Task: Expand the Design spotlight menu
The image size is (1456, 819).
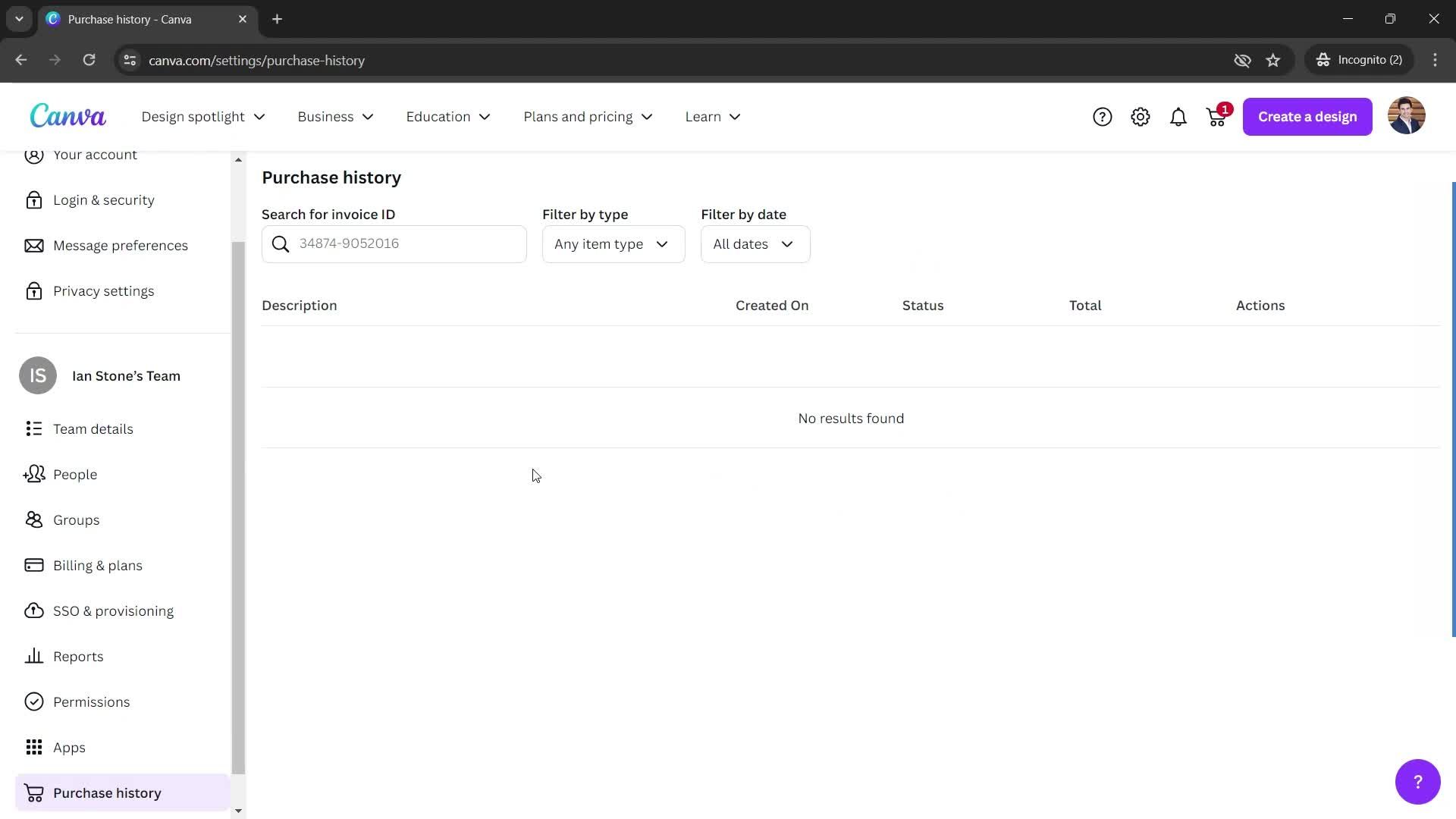Action: [x=202, y=116]
